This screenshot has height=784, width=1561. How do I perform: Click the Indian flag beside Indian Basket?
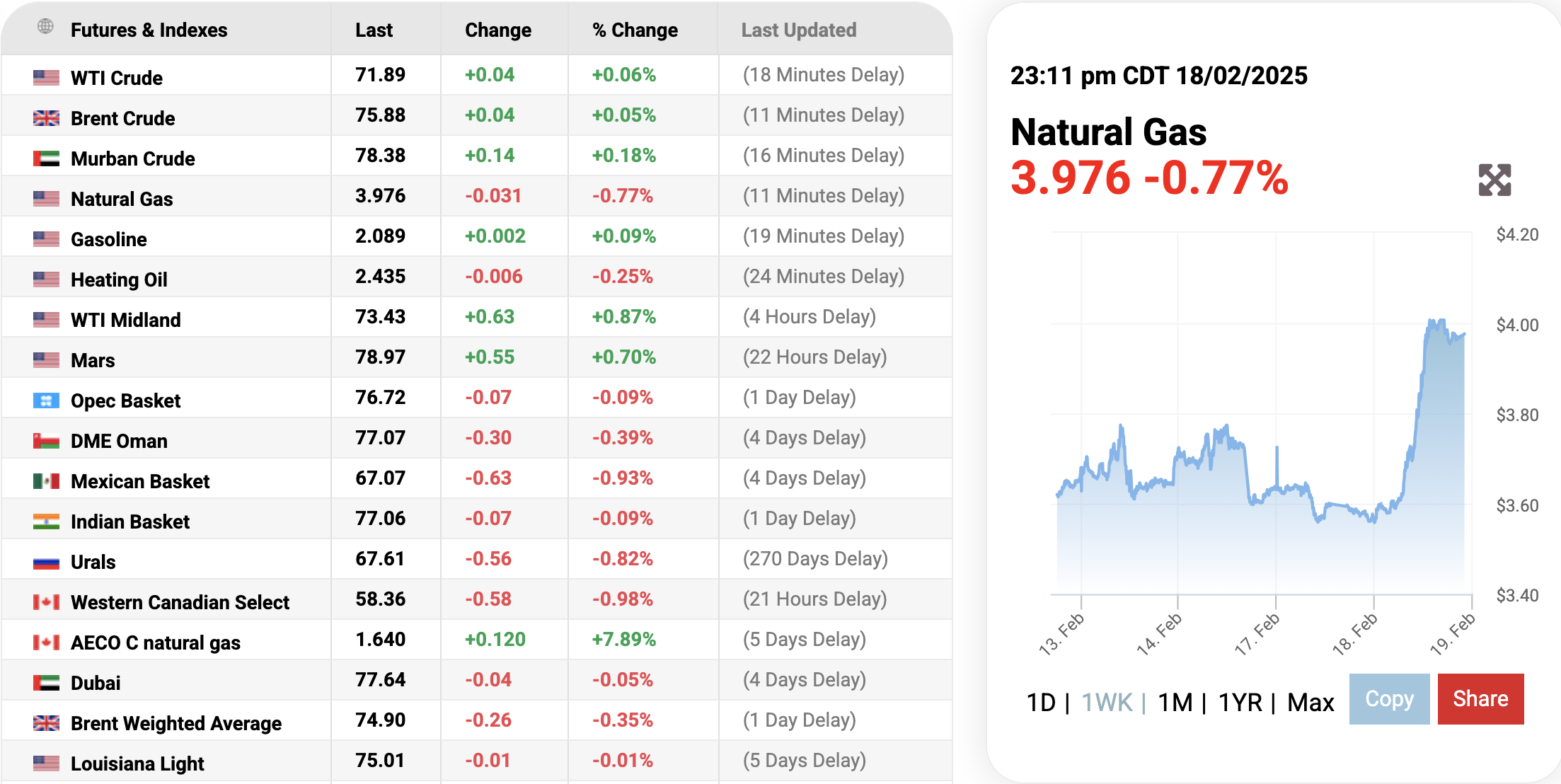46,521
